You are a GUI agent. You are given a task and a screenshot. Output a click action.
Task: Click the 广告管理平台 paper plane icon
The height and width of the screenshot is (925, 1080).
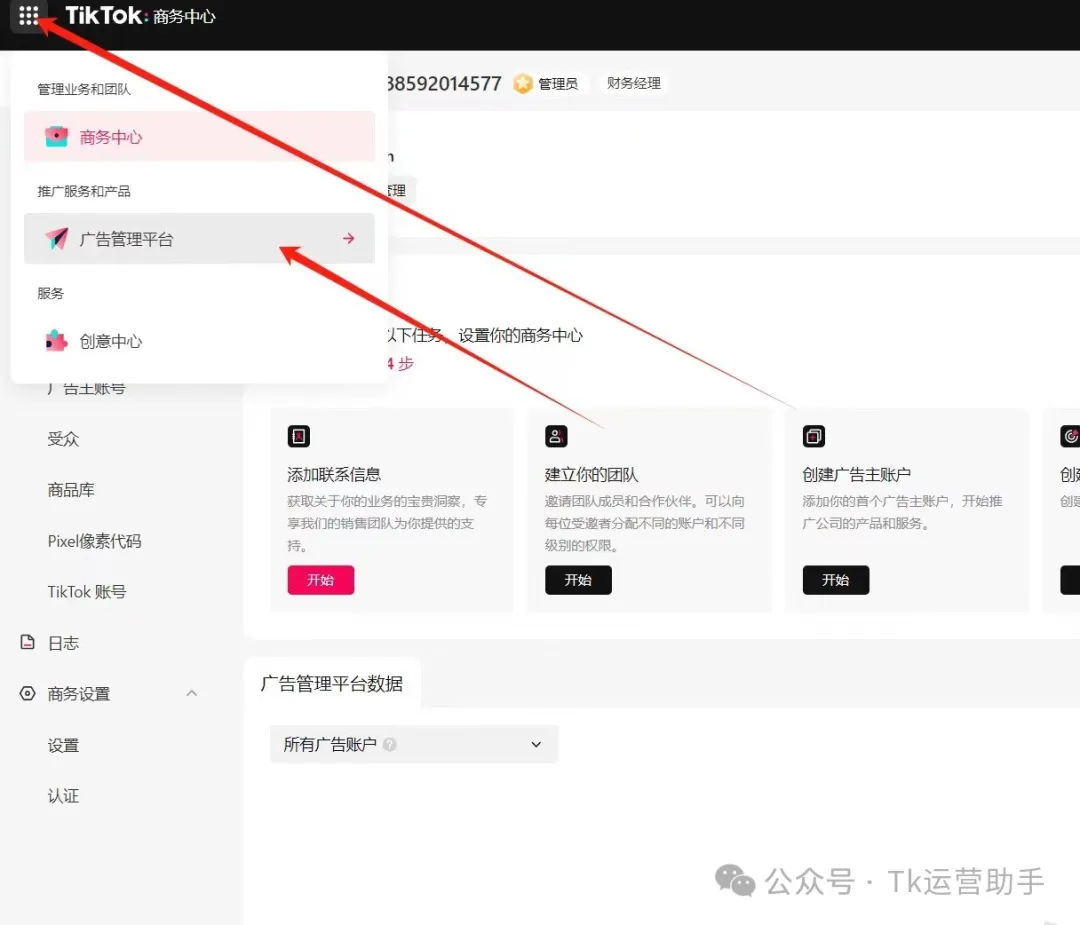click(x=57, y=239)
